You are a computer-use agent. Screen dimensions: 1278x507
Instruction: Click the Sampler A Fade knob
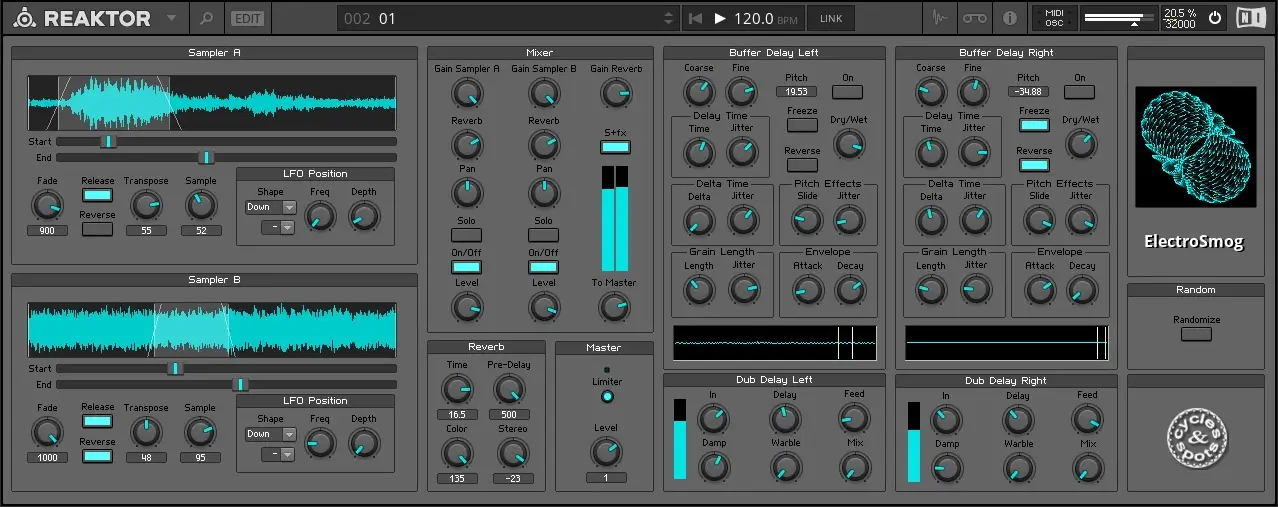coord(47,206)
